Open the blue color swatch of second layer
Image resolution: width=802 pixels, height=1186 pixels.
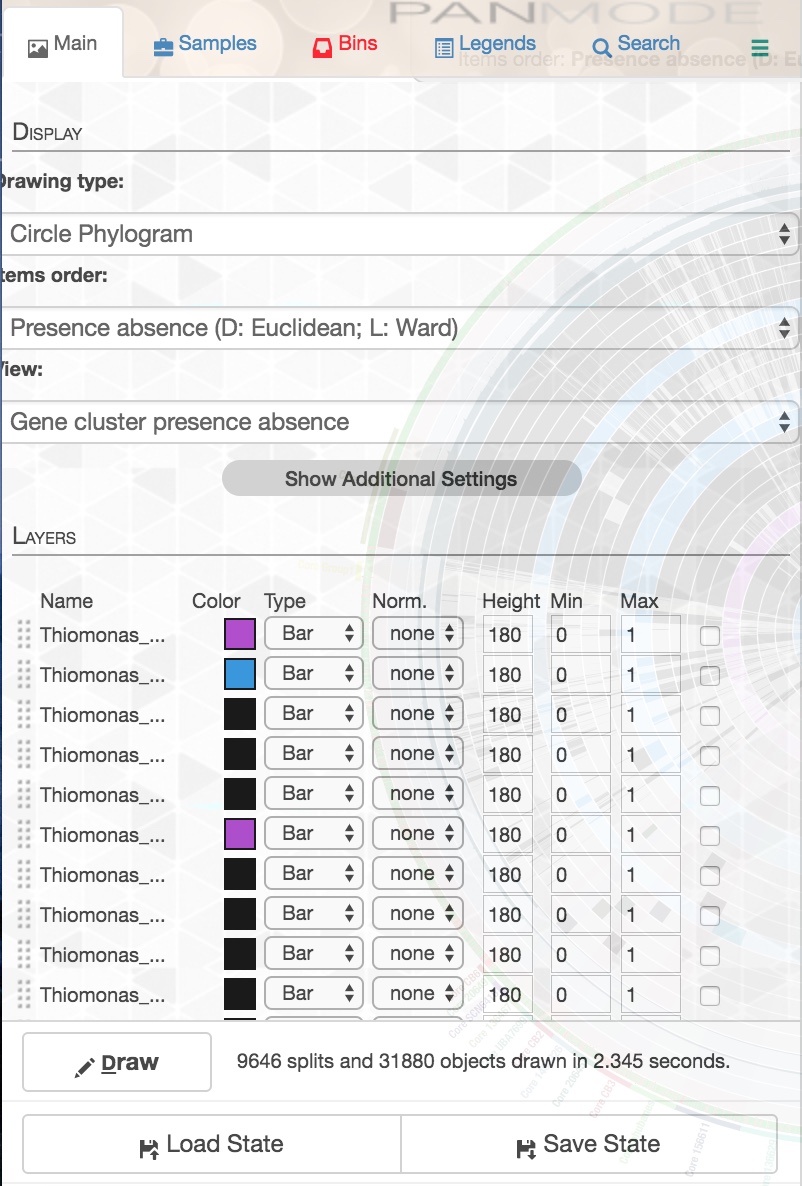[x=240, y=674]
